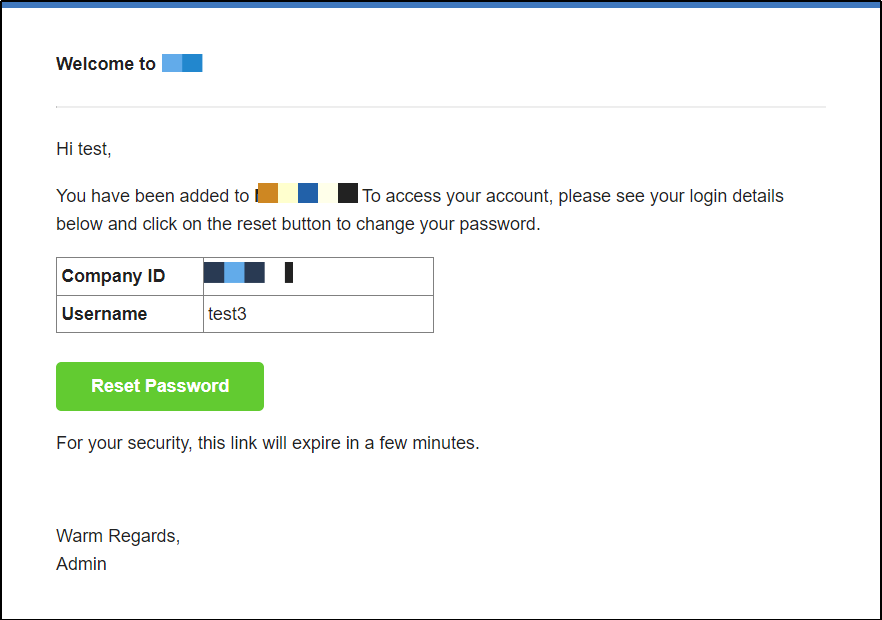Select the test3 username value cell
This screenshot has height=620, width=882.
click(x=318, y=314)
